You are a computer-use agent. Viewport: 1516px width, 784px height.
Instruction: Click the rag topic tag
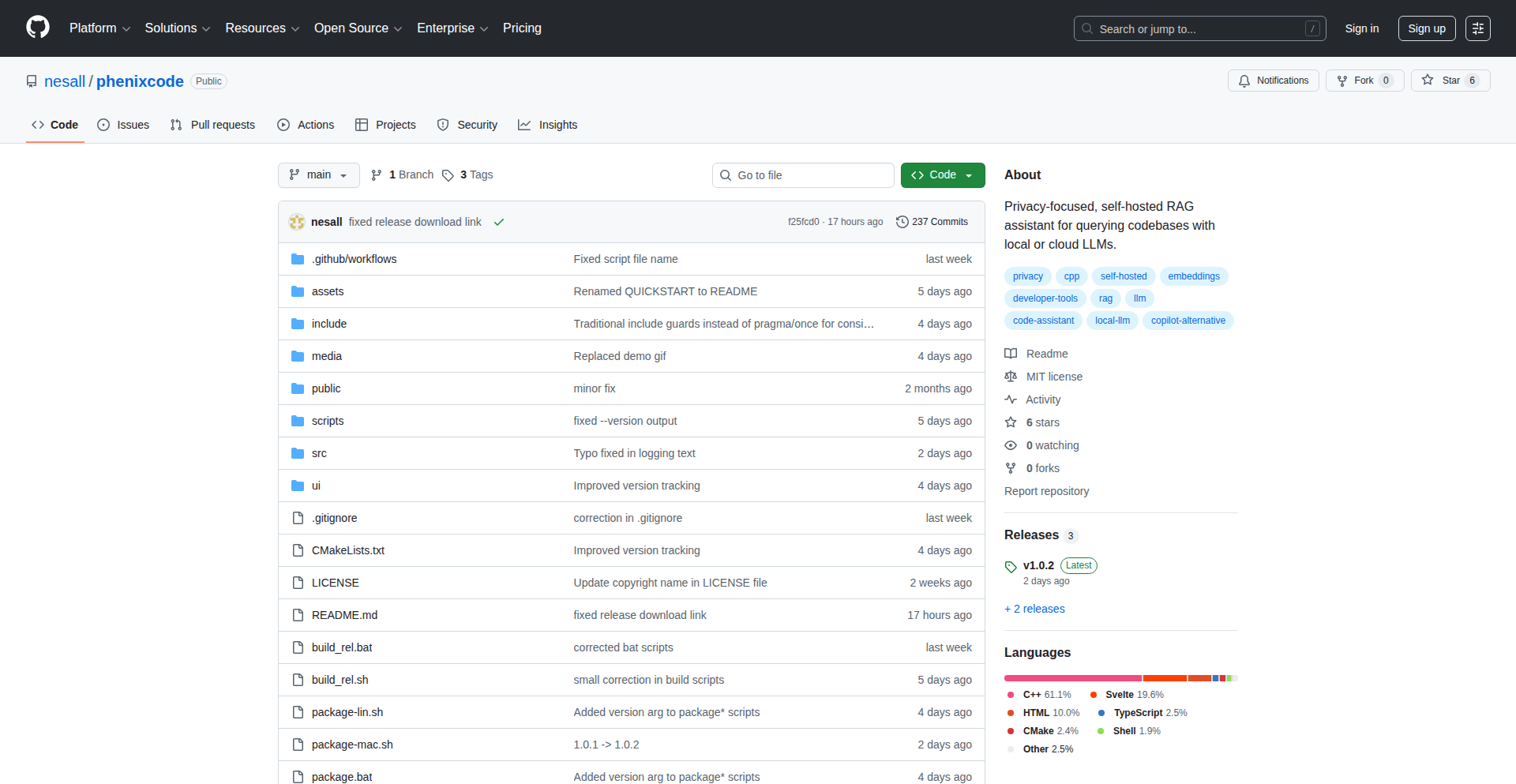coord(1105,298)
